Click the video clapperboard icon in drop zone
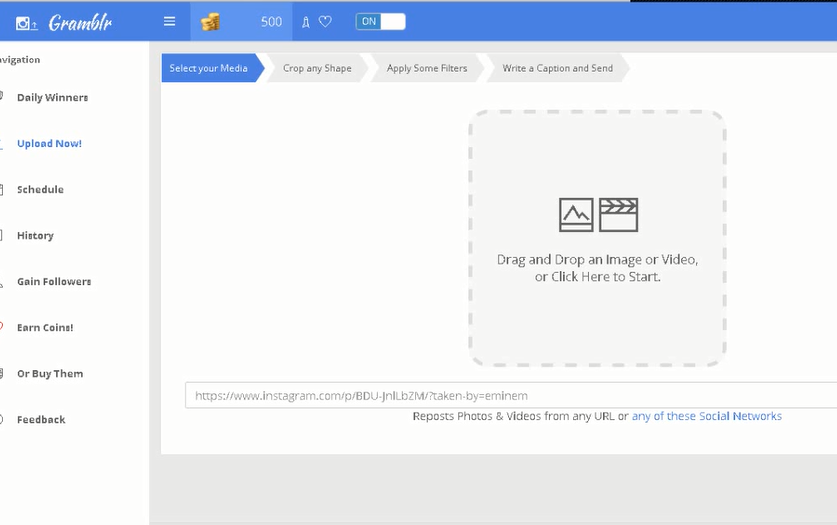The image size is (837, 525). tap(619, 215)
